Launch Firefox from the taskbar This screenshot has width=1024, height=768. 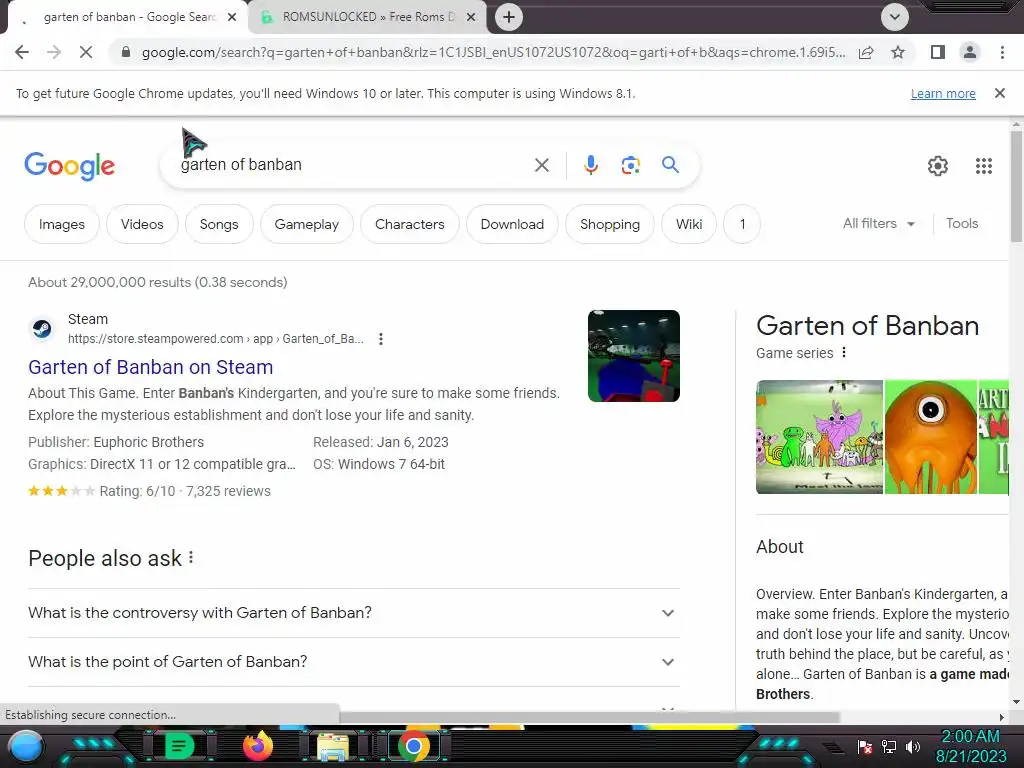[257, 746]
